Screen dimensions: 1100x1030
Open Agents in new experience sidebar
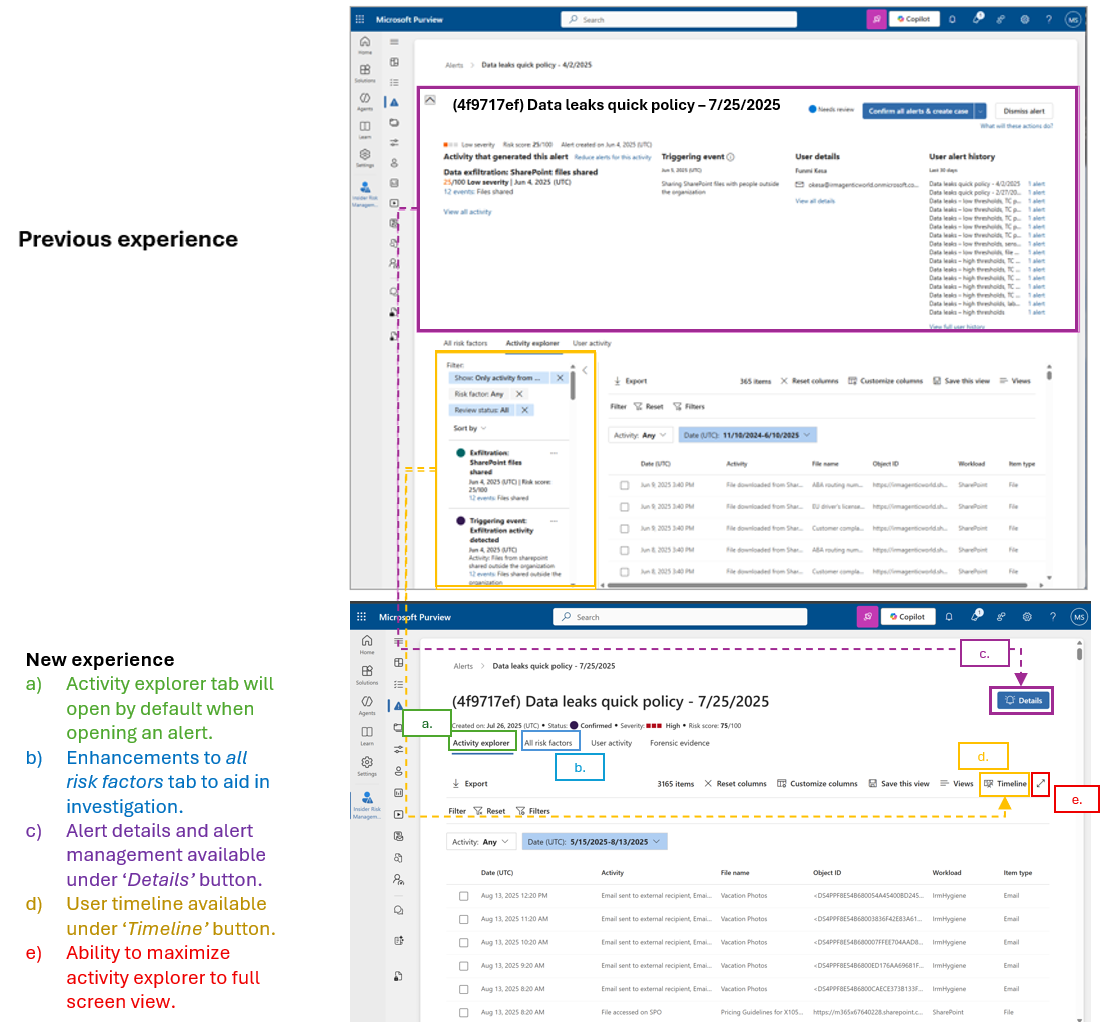click(x=367, y=704)
